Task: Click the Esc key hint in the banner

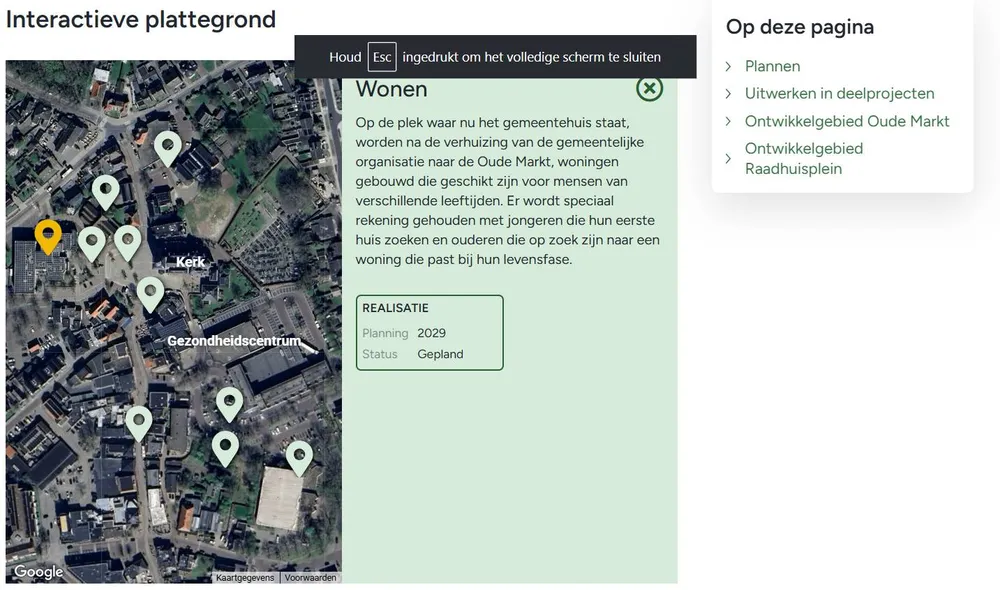Action: pos(382,57)
